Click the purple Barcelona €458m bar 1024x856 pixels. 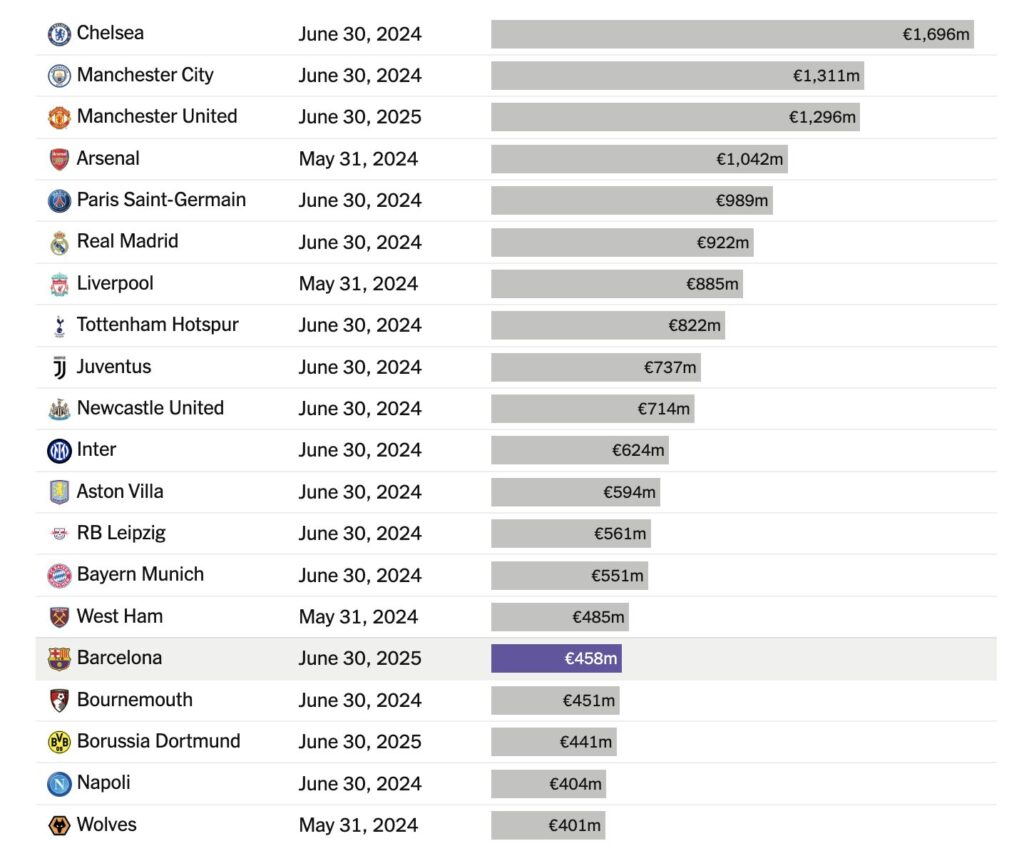[x=556, y=659]
